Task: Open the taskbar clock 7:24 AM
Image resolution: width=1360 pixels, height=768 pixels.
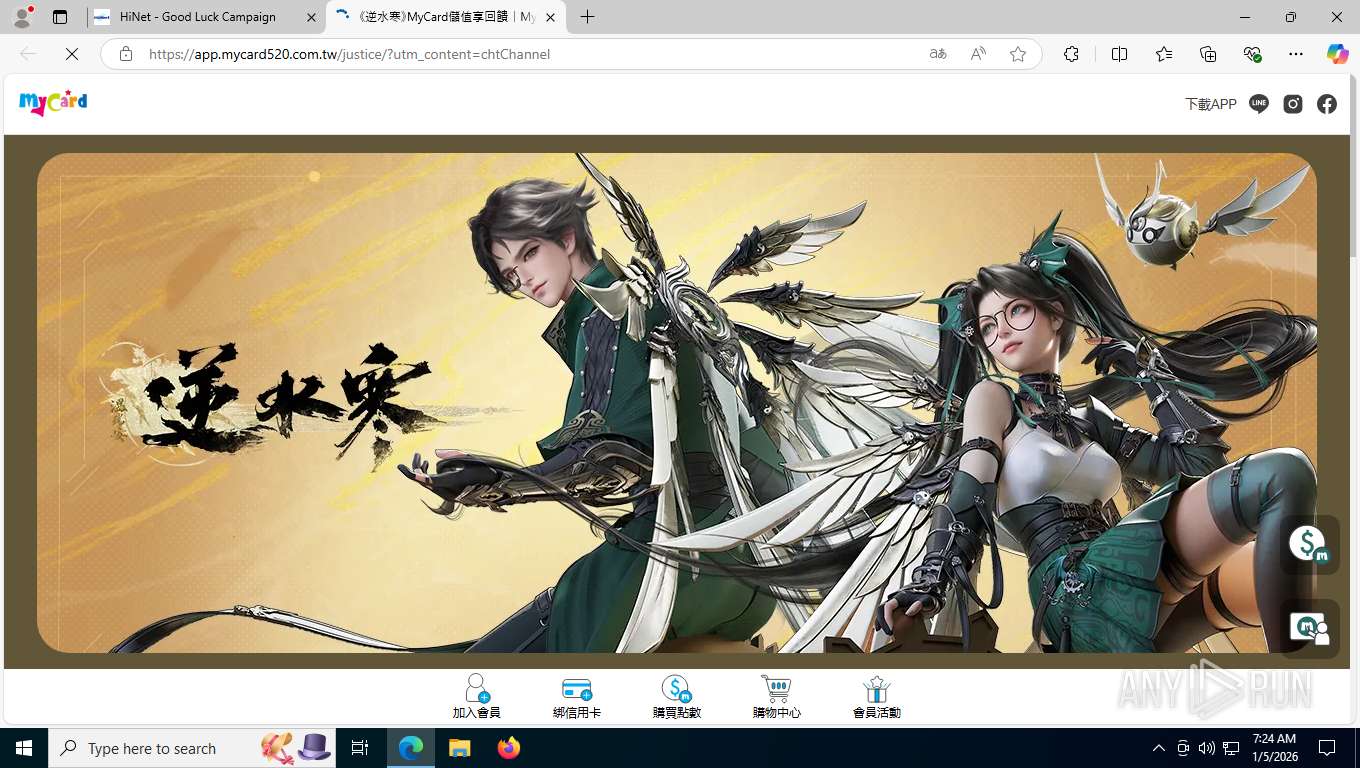Action: pos(1274,748)
